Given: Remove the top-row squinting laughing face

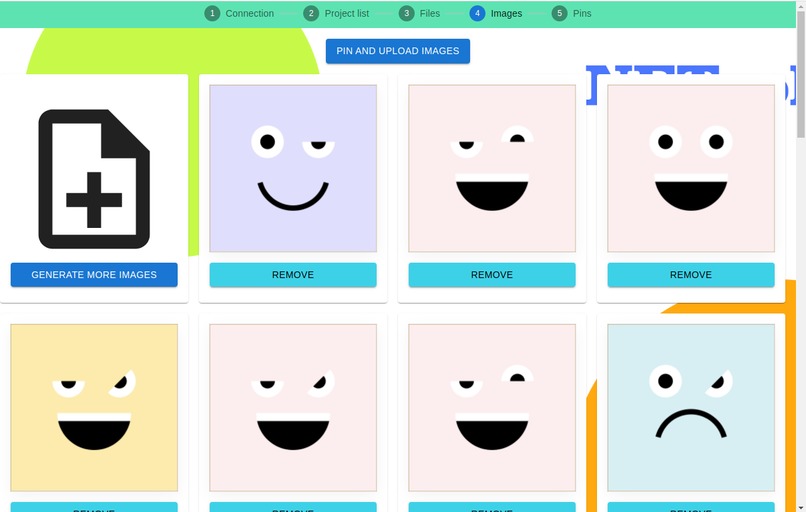Looking at the screenshot, I should click(x=492, y=275).
